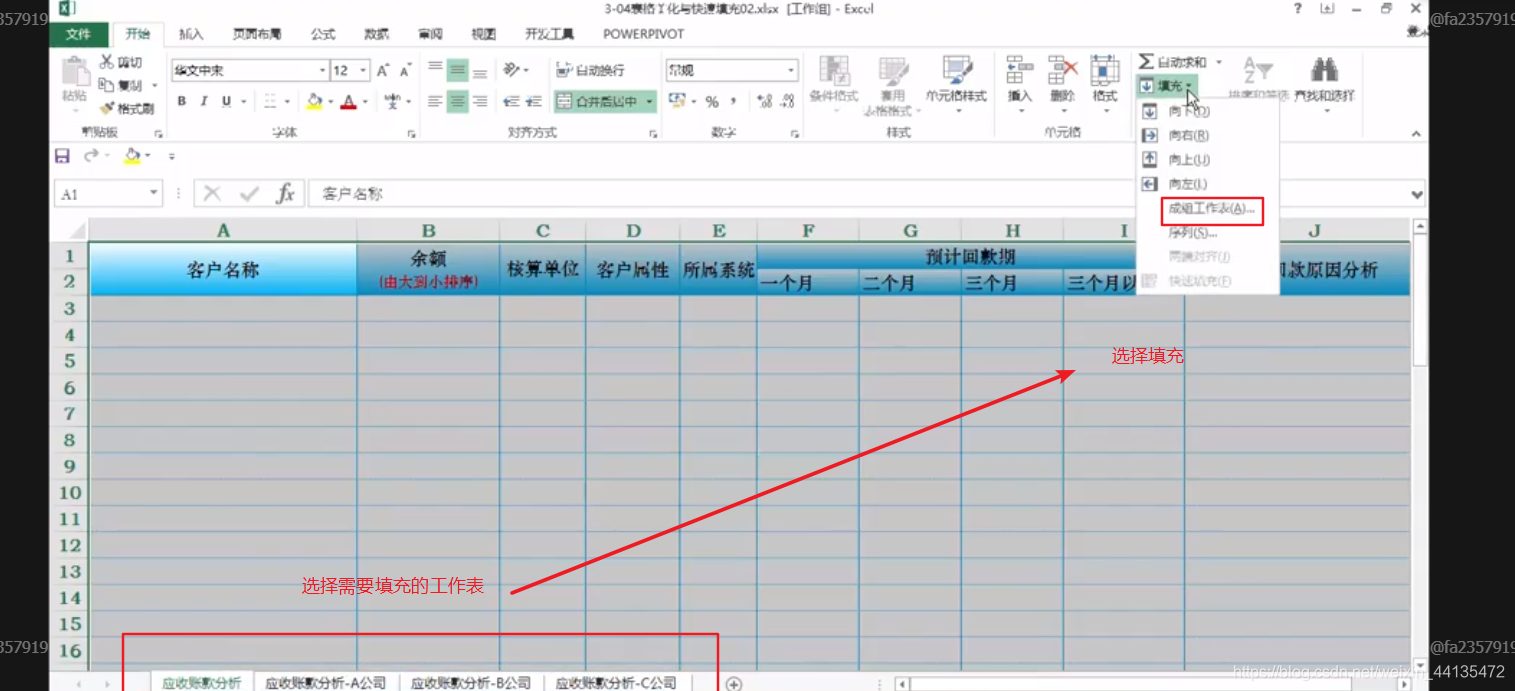Select sheet tab 应收账款分析-B公司
This screenshot has height=691, width=1515.
[x=471, y=683]
